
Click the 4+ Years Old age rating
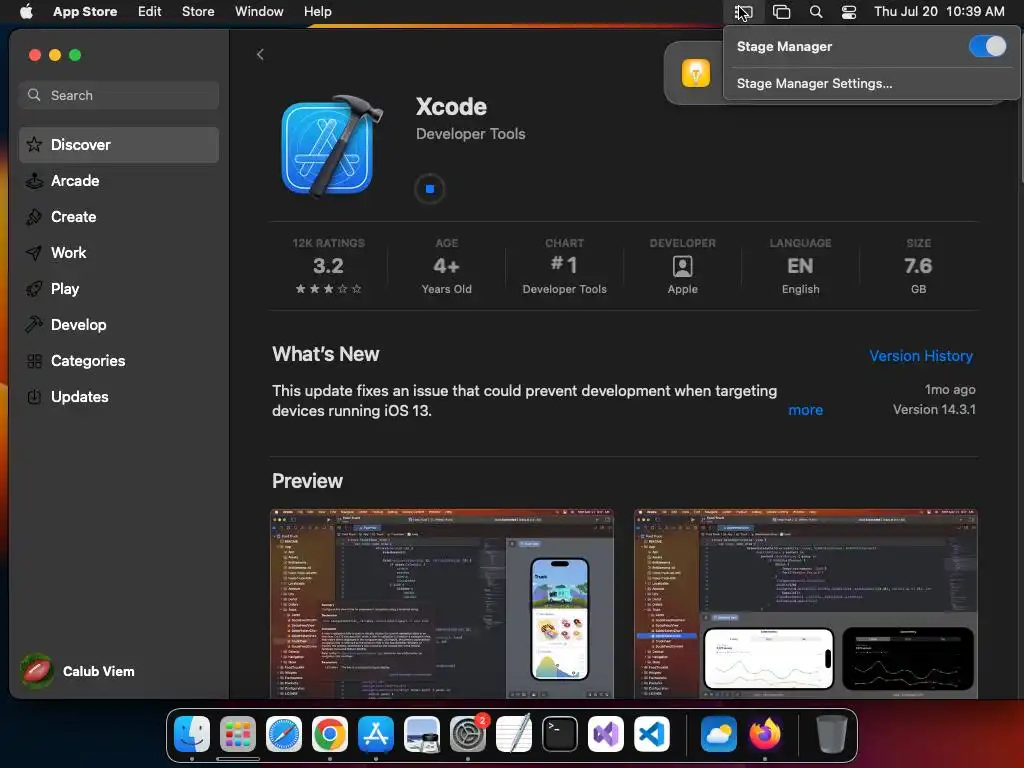point(447,266)
